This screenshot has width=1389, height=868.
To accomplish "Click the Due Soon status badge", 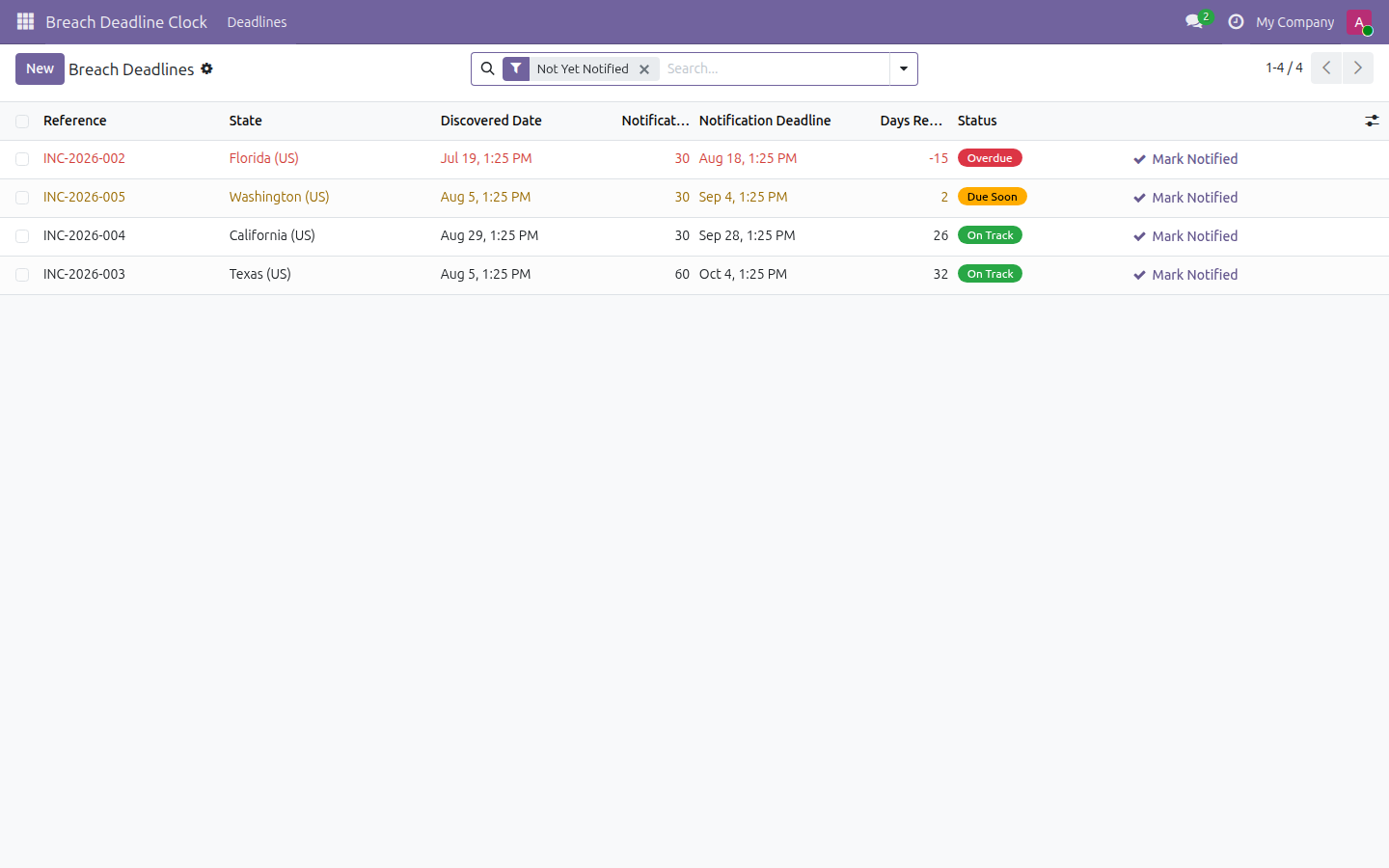I will click(992, 197).
